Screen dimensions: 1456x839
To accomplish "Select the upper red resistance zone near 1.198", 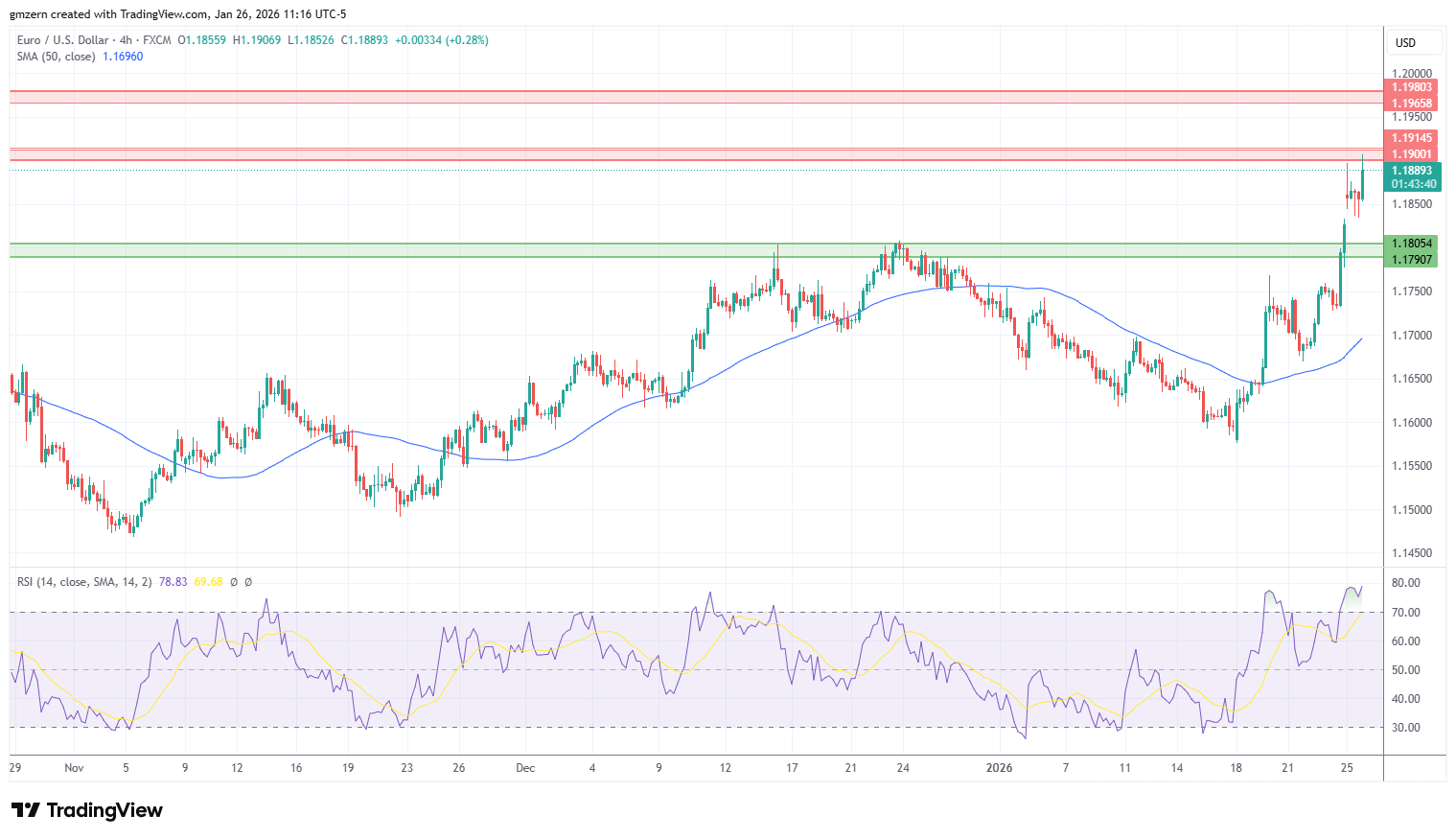I will (x=696, y=97).
